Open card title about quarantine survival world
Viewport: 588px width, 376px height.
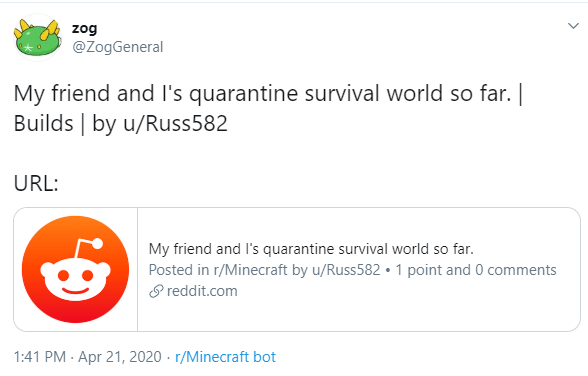[311, 249]
